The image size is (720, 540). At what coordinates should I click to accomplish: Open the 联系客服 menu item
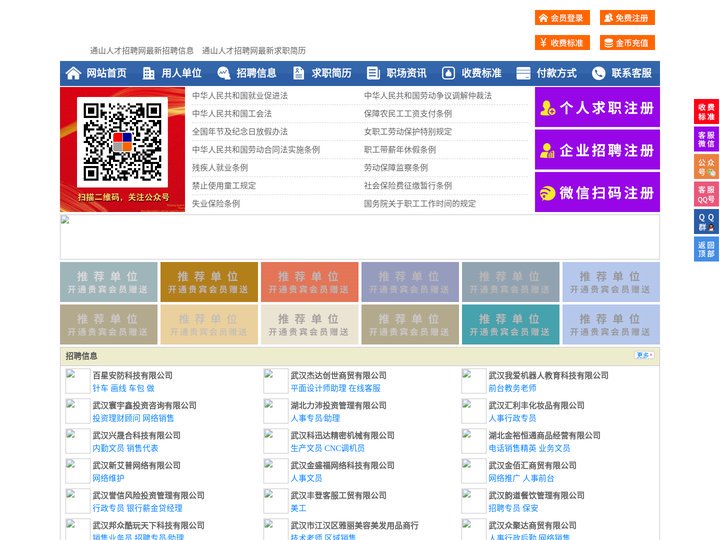click(631, 73)
